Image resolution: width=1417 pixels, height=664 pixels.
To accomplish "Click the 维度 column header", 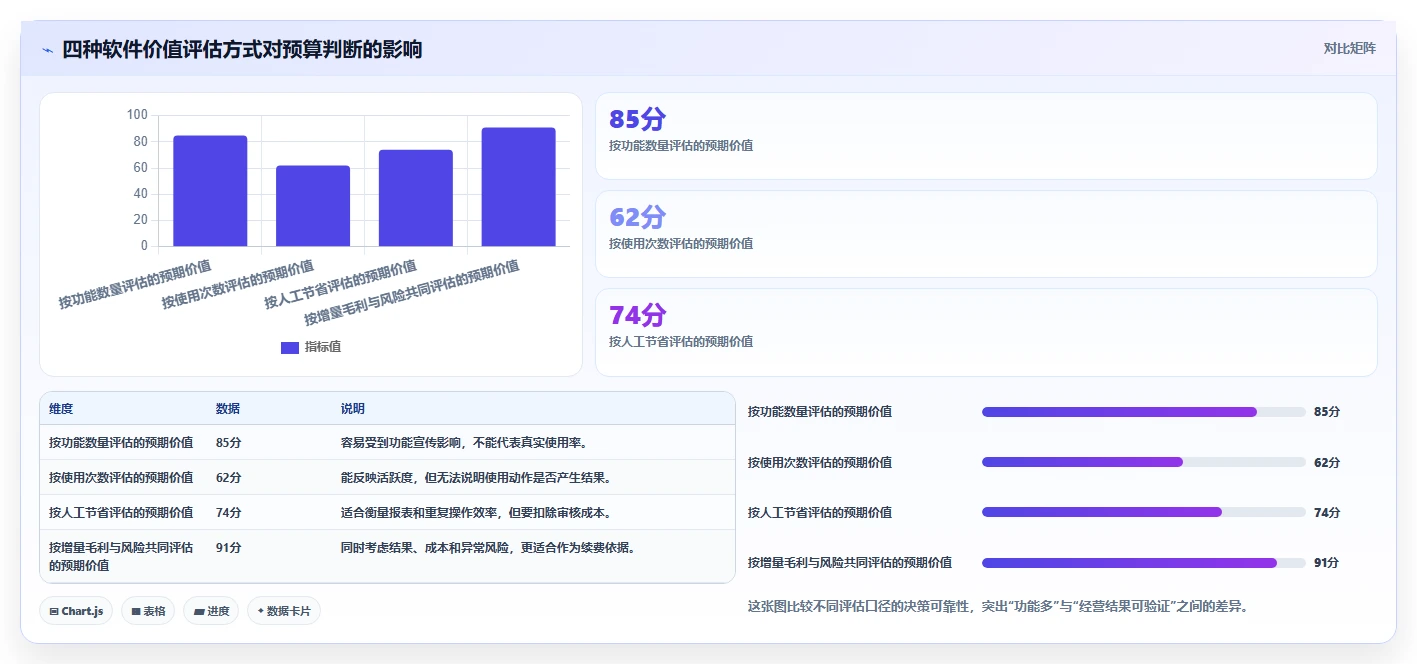I will [61, 409].
